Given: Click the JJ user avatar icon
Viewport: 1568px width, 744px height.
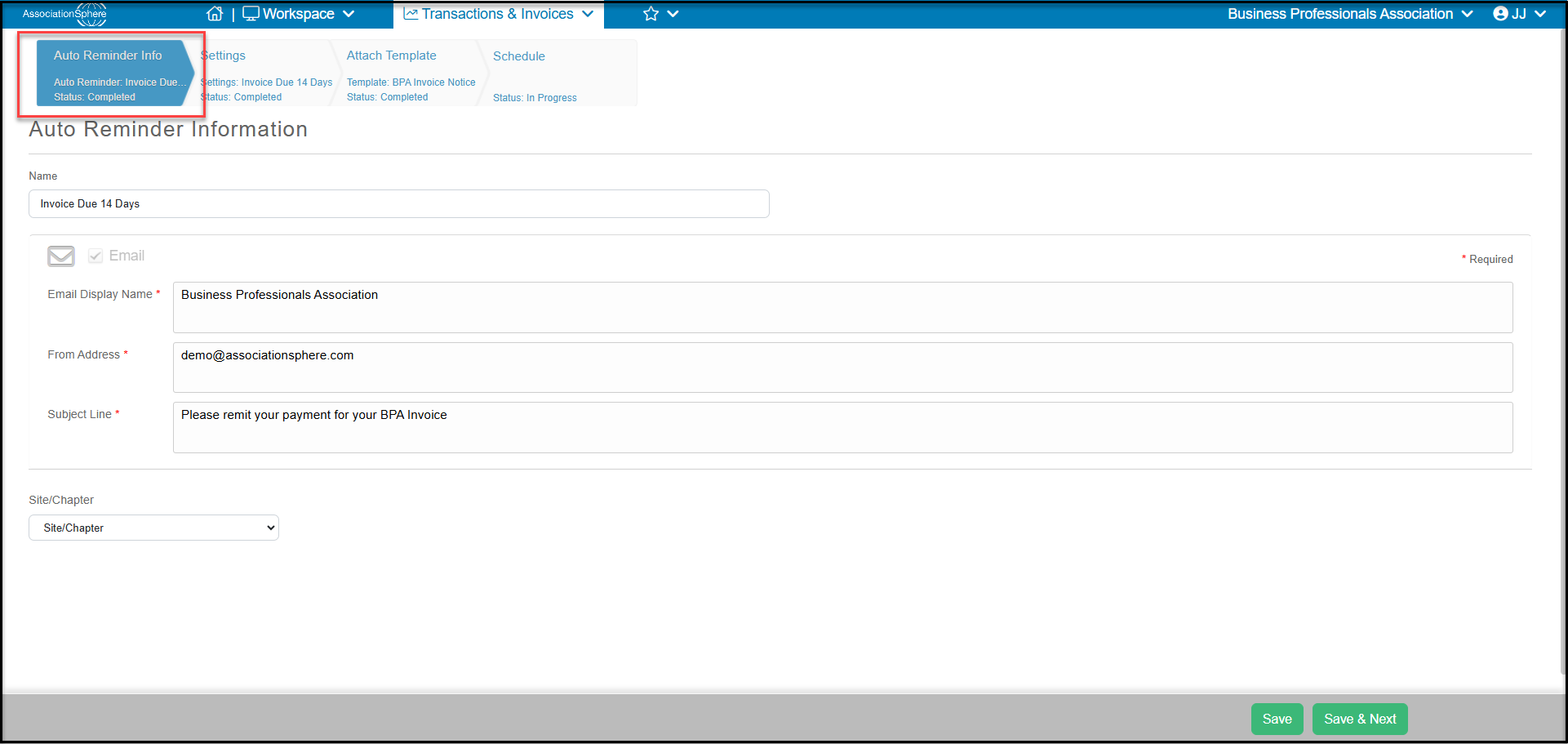Looking at the screenshot, I should [1500, 14].
